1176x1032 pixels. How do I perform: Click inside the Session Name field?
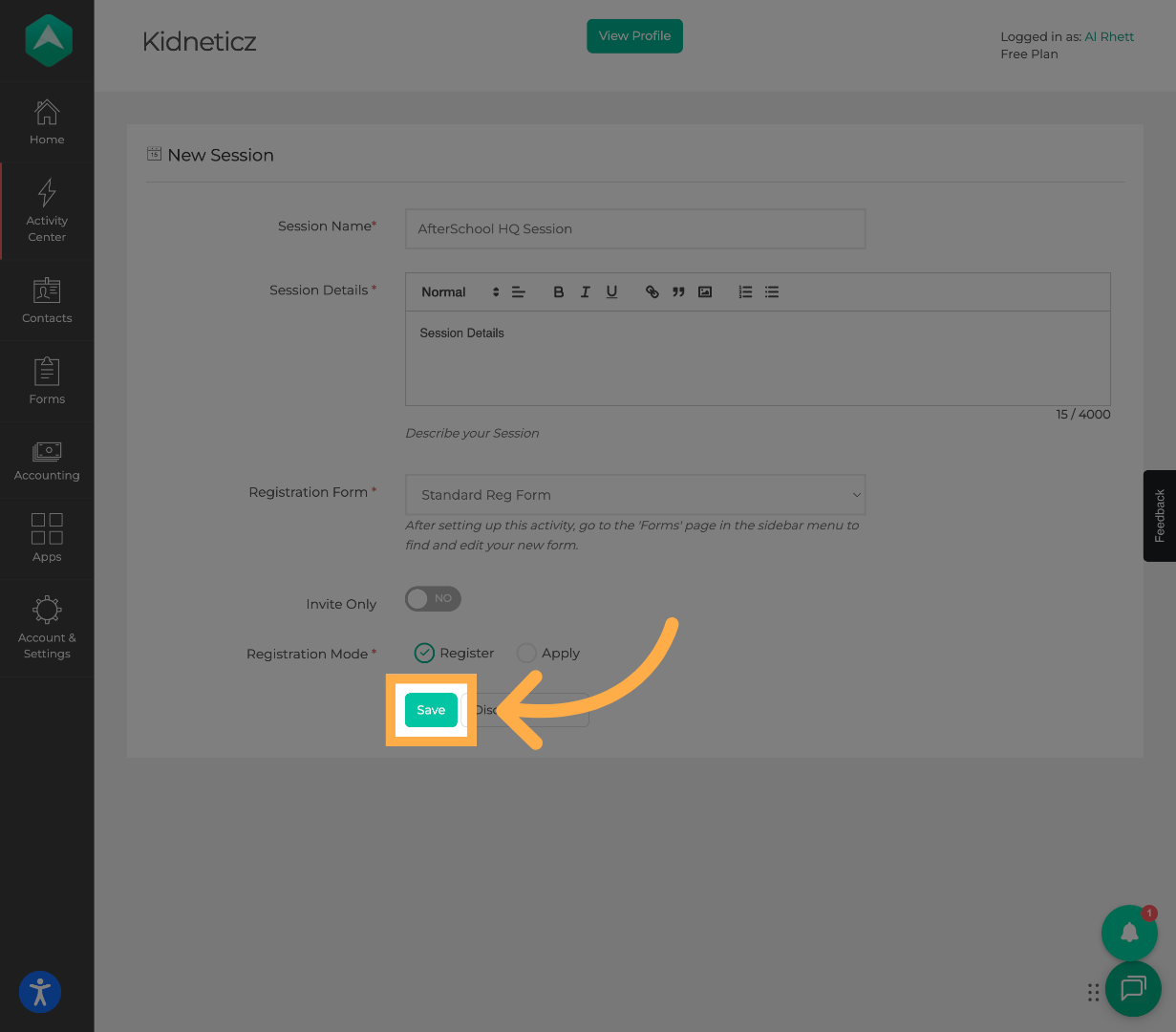[x=635, y=228]
